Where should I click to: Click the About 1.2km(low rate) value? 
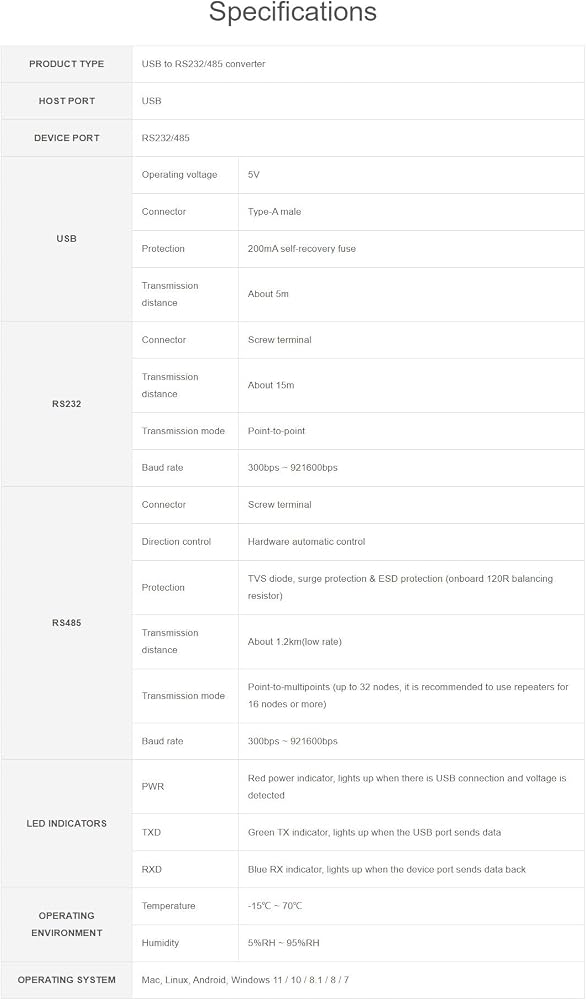295,642
